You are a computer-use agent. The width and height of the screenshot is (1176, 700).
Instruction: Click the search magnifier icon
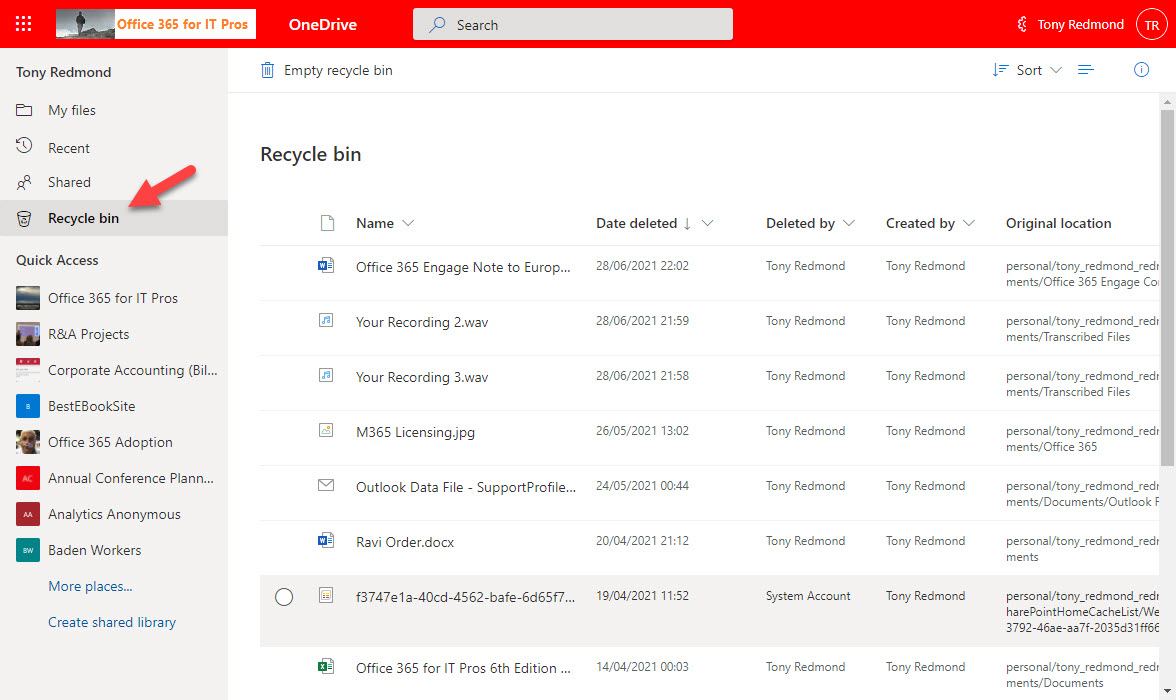click(x=436, y=25)
